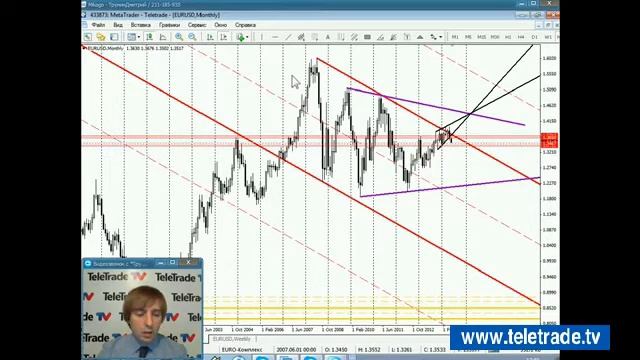This screenshot has height=360, width=640.
Task: Click the '1 Oct 2004' date on time axis
Action: coord(242,329)
